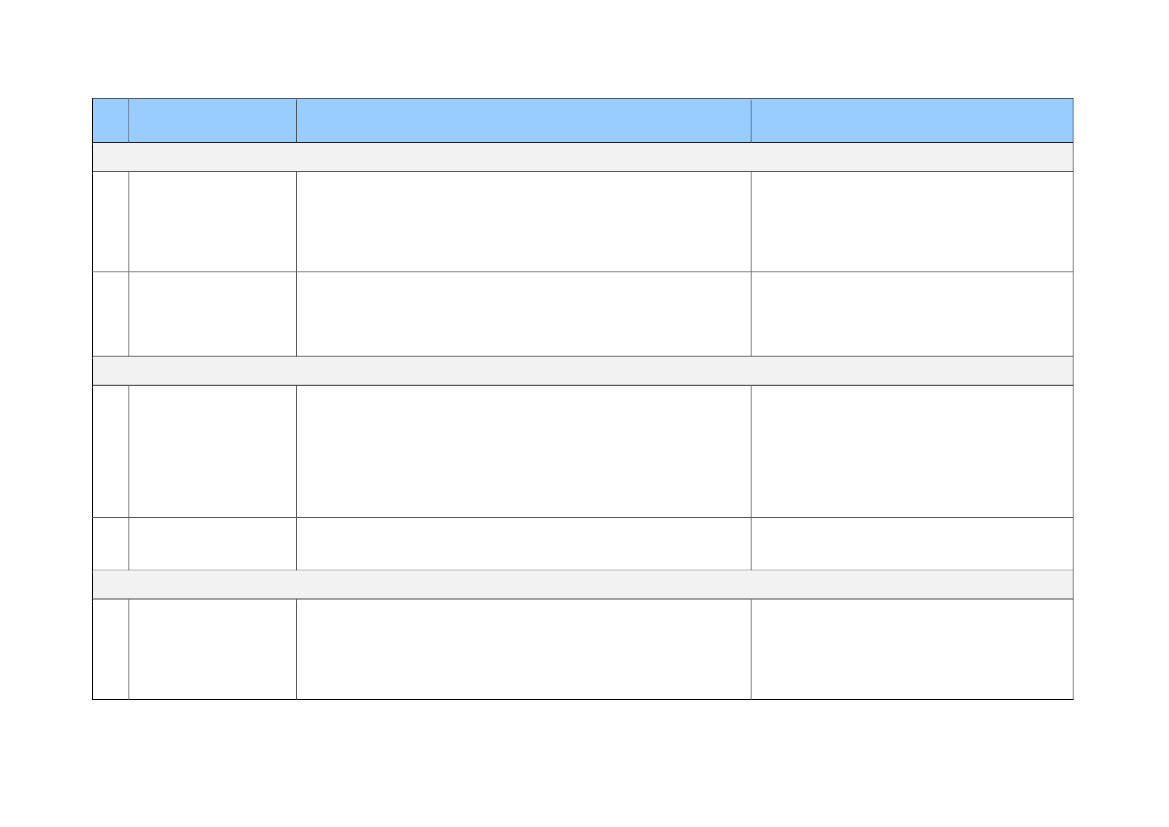Click last-column cell of second data row
1169x827 pixels.
pos(912,314)
